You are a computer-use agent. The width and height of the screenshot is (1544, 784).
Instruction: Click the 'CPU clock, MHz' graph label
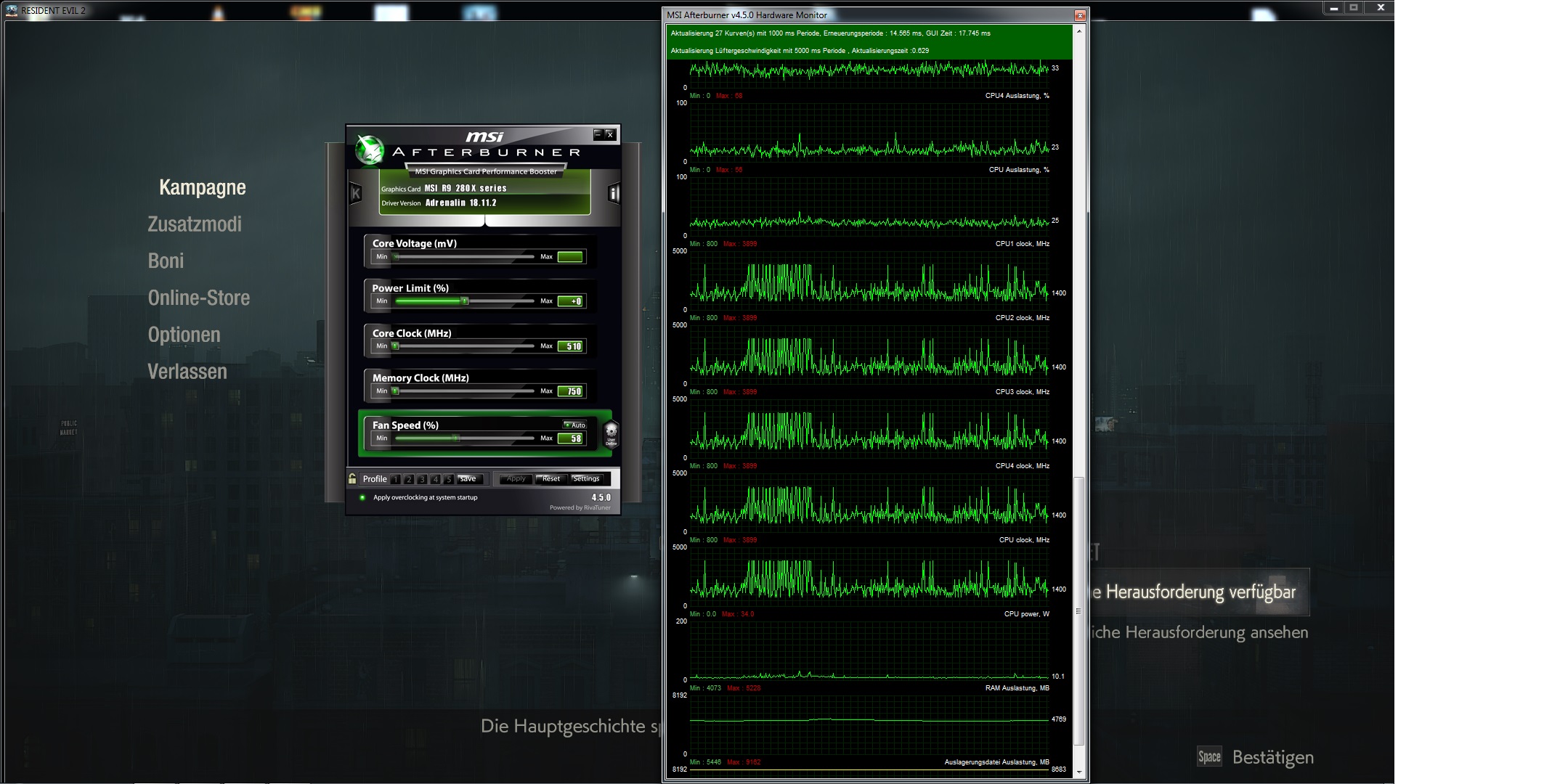pyautogui.click(x=1024, y=540)
